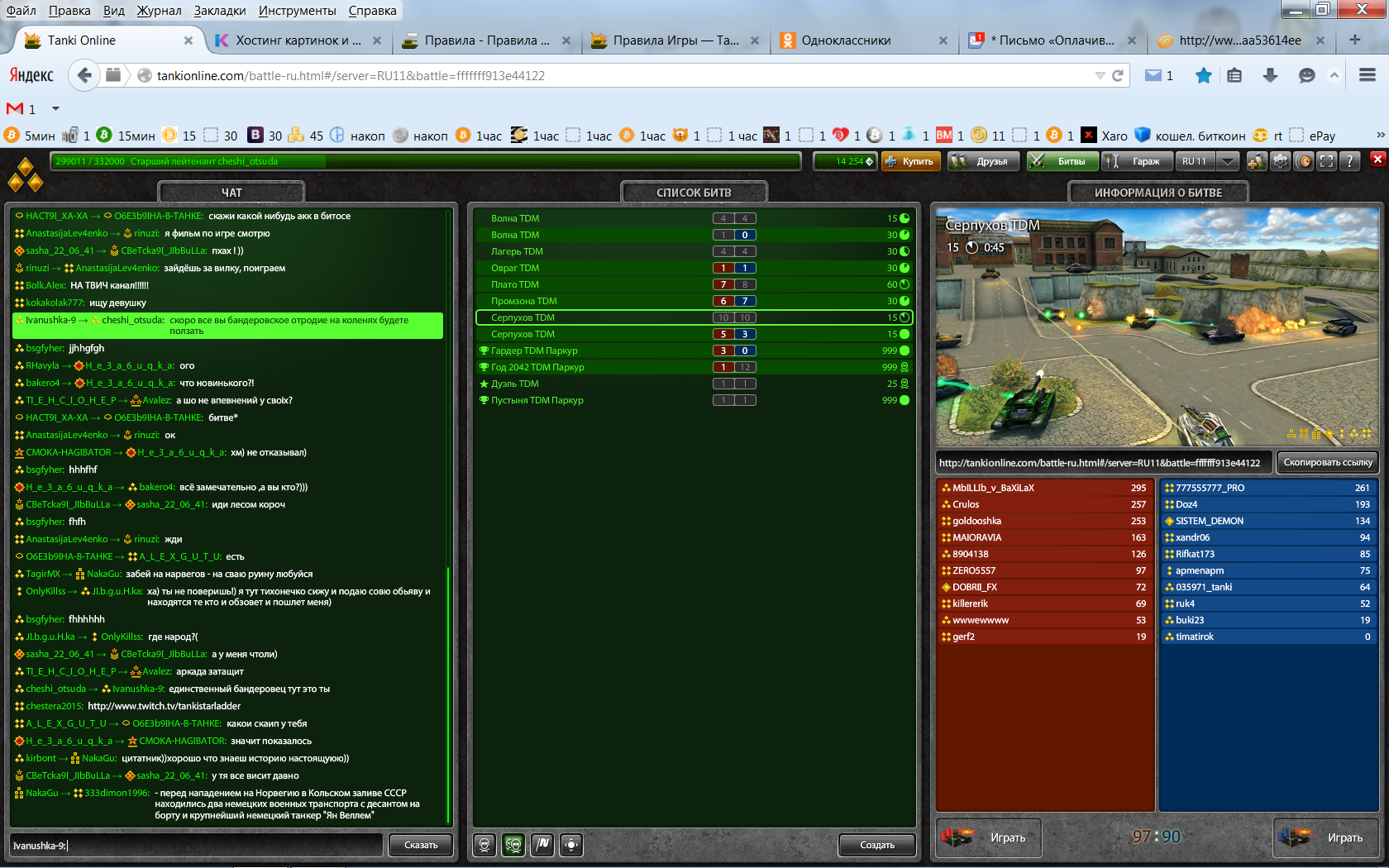
Task: Open the browser hamburger menu
Action: click(1368, 75)
